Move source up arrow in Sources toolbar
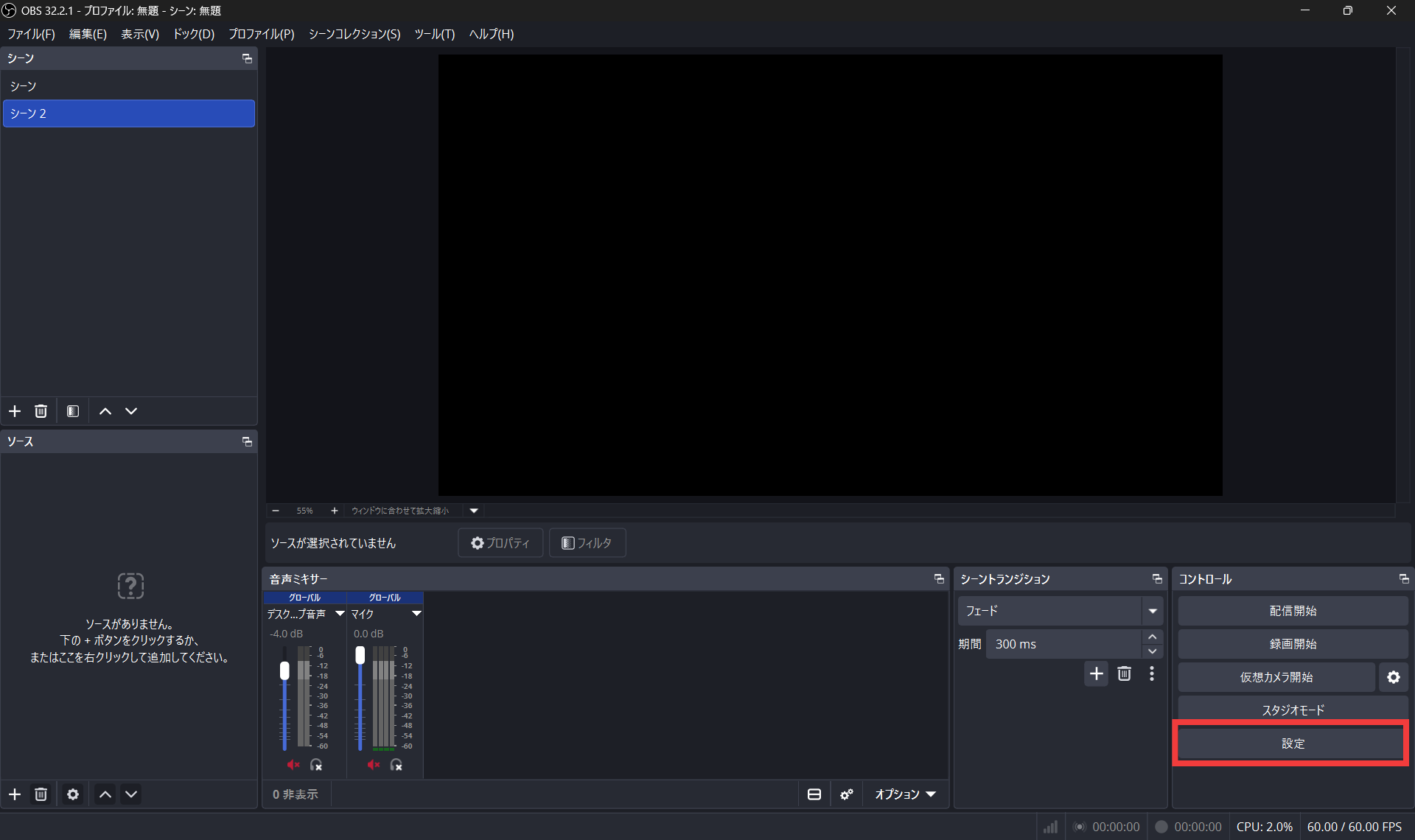 click(x=105, y=794)
